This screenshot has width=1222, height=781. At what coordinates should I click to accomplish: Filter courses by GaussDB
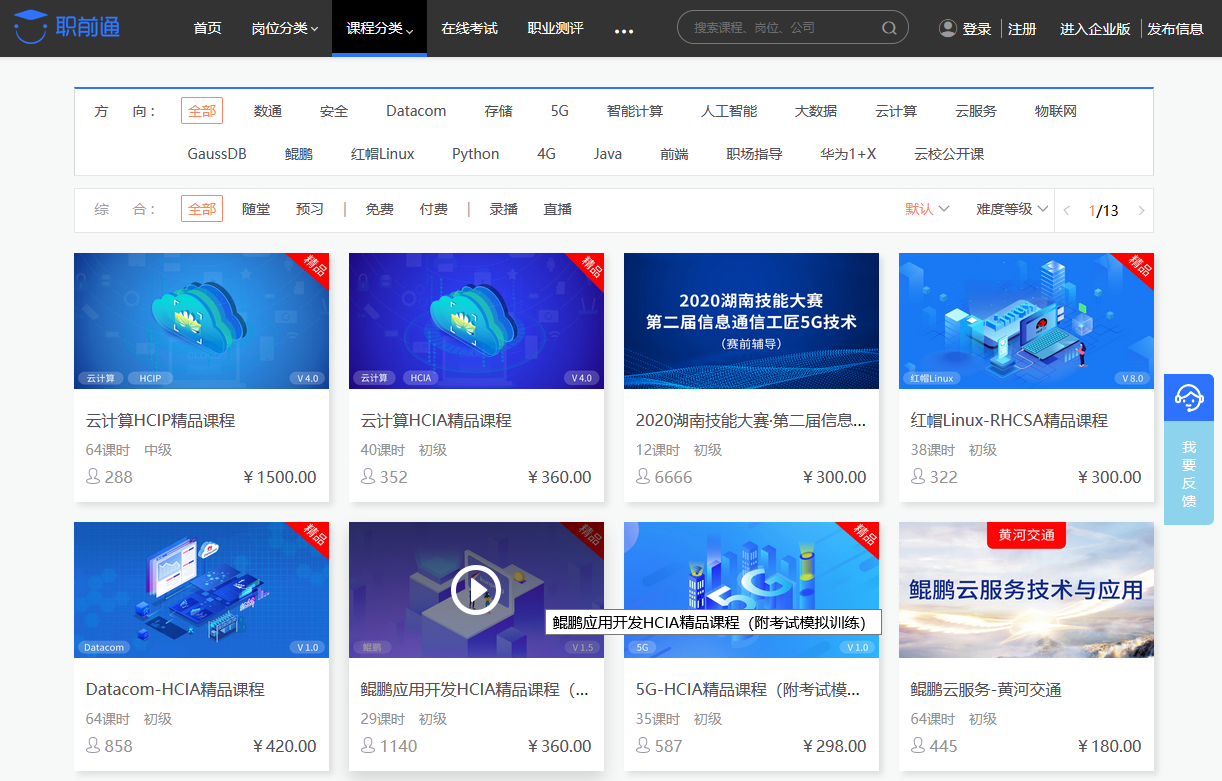point(217,154)
